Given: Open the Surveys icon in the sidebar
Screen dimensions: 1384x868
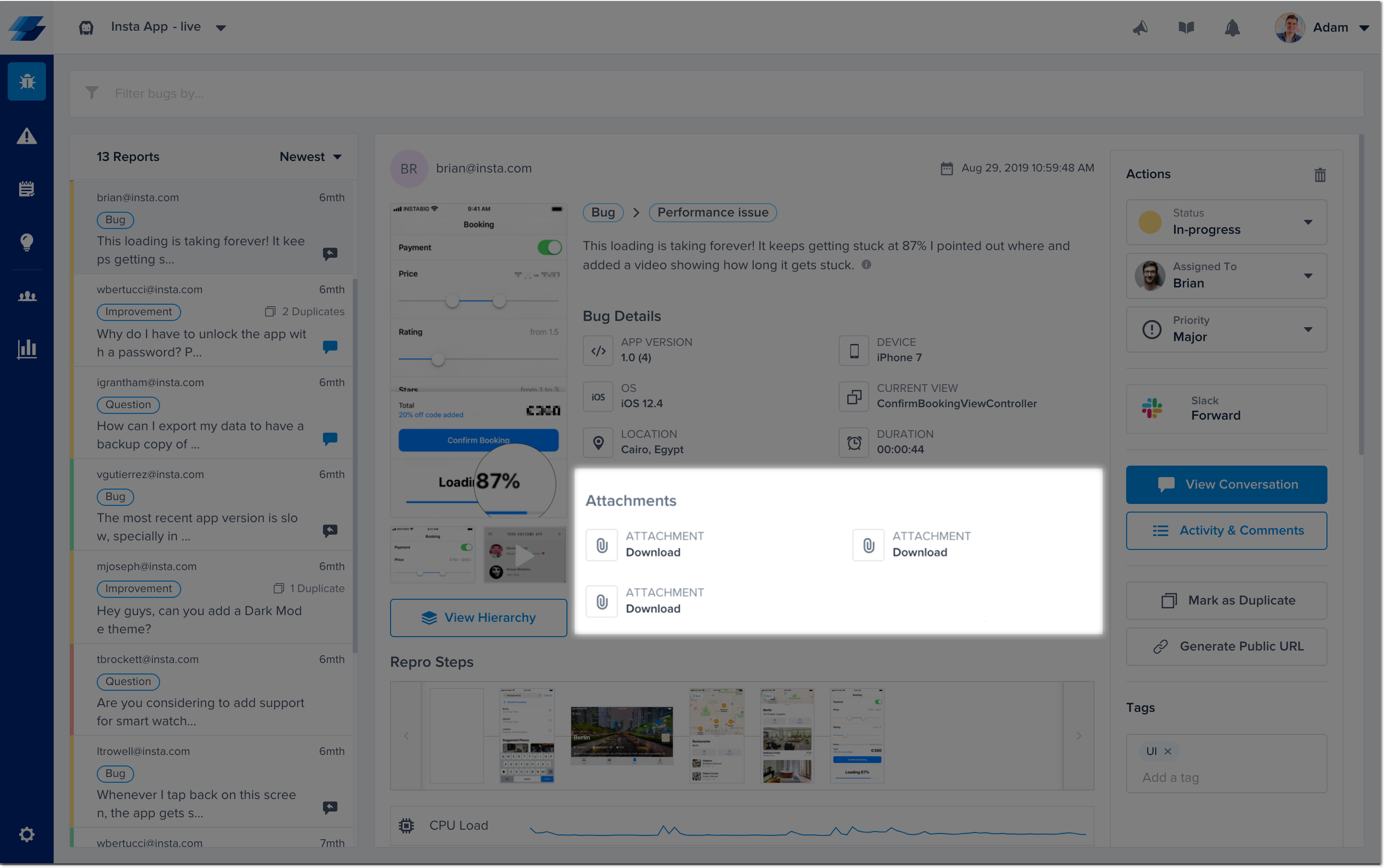Looking at the screenshot, I should click(26, 188).
